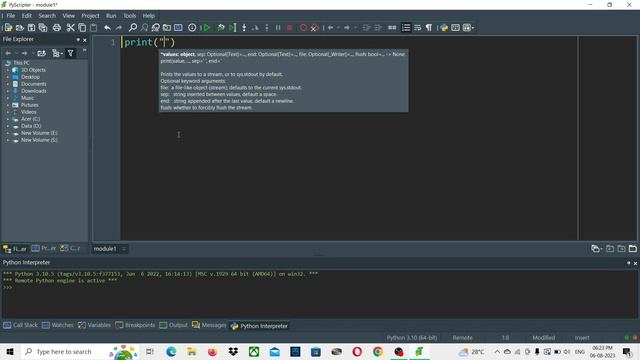Screen dimensions: 640x360
Task: Expand the Data (D:) drive
Action: pyautogui.click(x=8, y=126)
